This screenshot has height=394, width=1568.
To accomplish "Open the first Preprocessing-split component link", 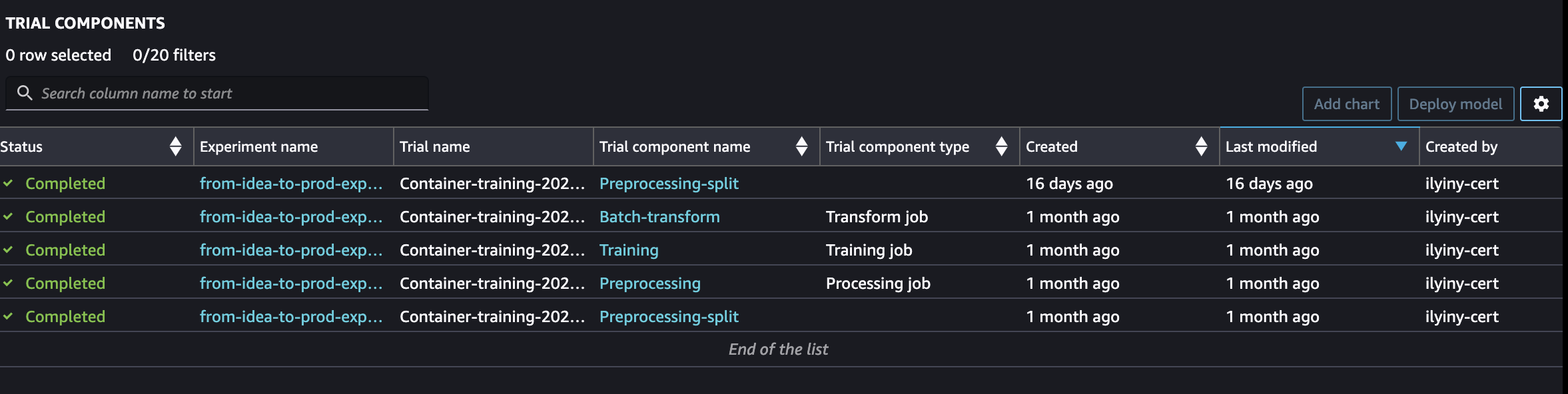I will (669, 184).
